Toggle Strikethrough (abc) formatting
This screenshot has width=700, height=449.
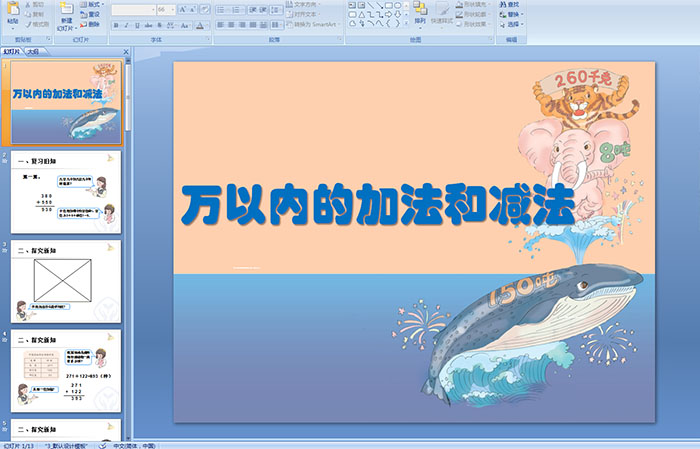coord(149,25)
